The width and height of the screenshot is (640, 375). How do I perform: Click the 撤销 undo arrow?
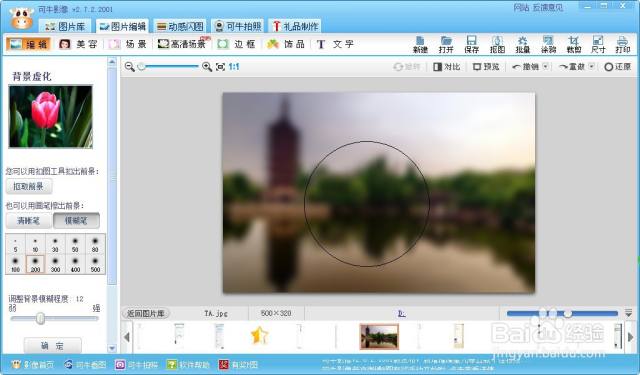(525, 67)
